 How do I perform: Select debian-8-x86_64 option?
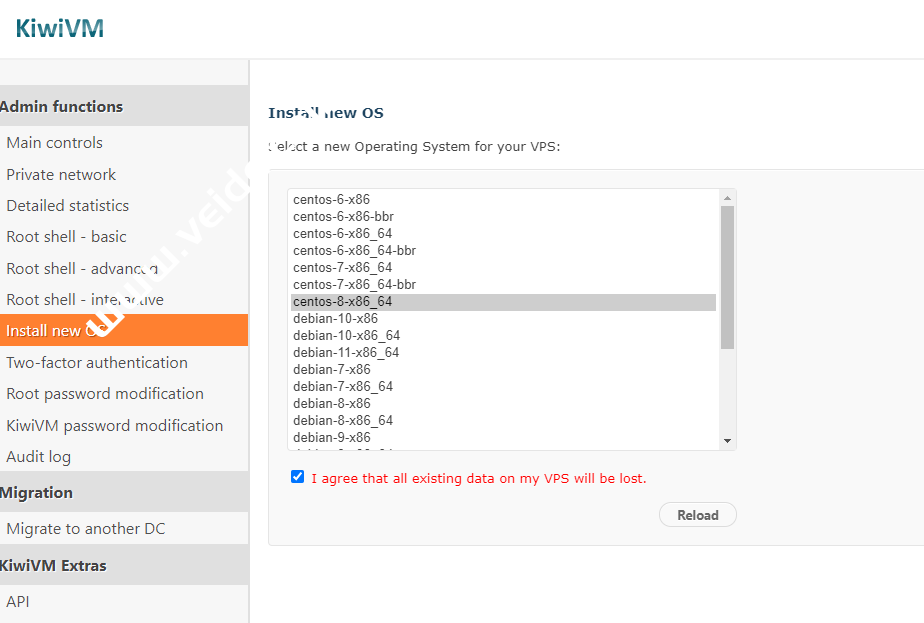(503, 421)
